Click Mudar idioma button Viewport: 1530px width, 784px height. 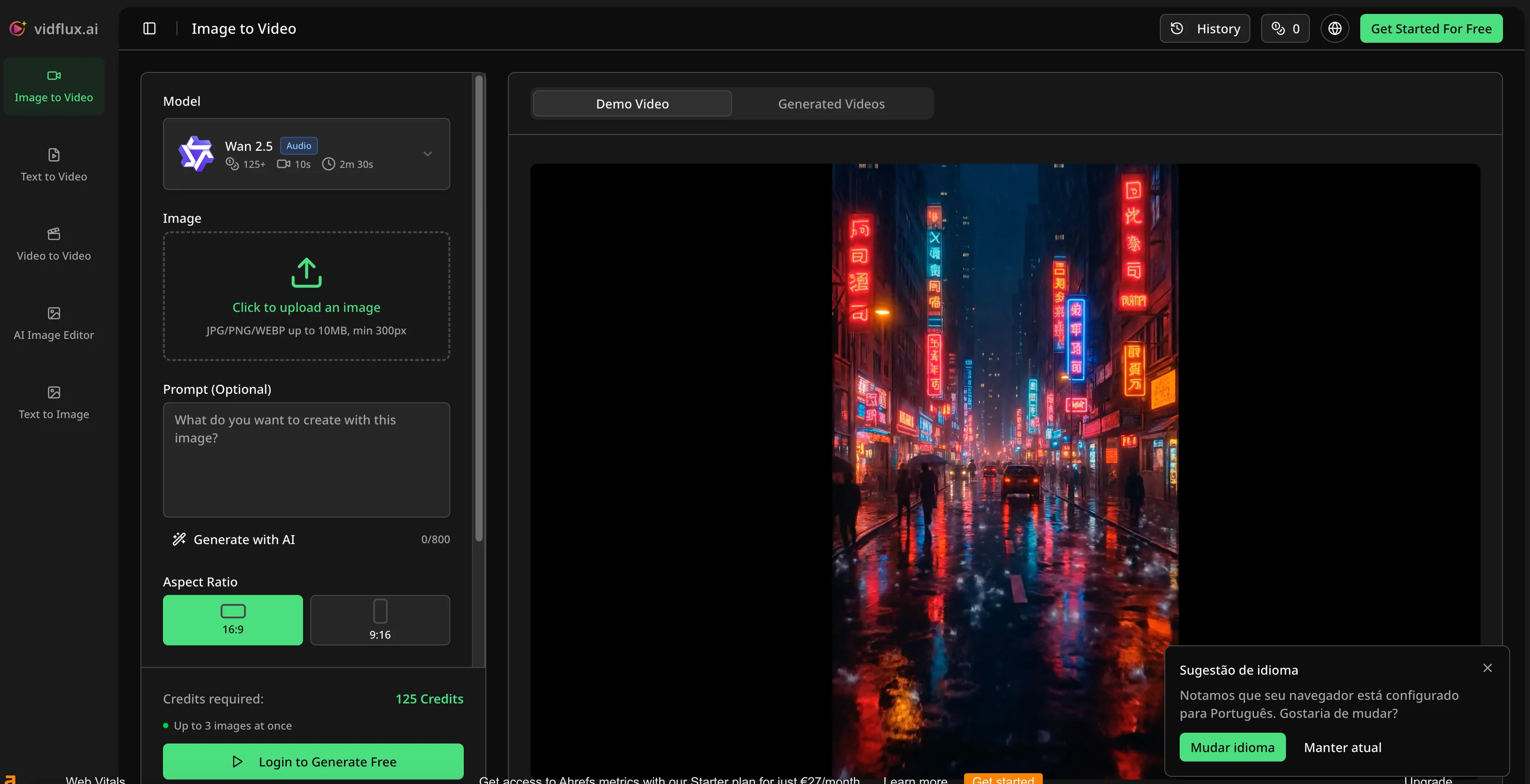tap(1232, 747)
